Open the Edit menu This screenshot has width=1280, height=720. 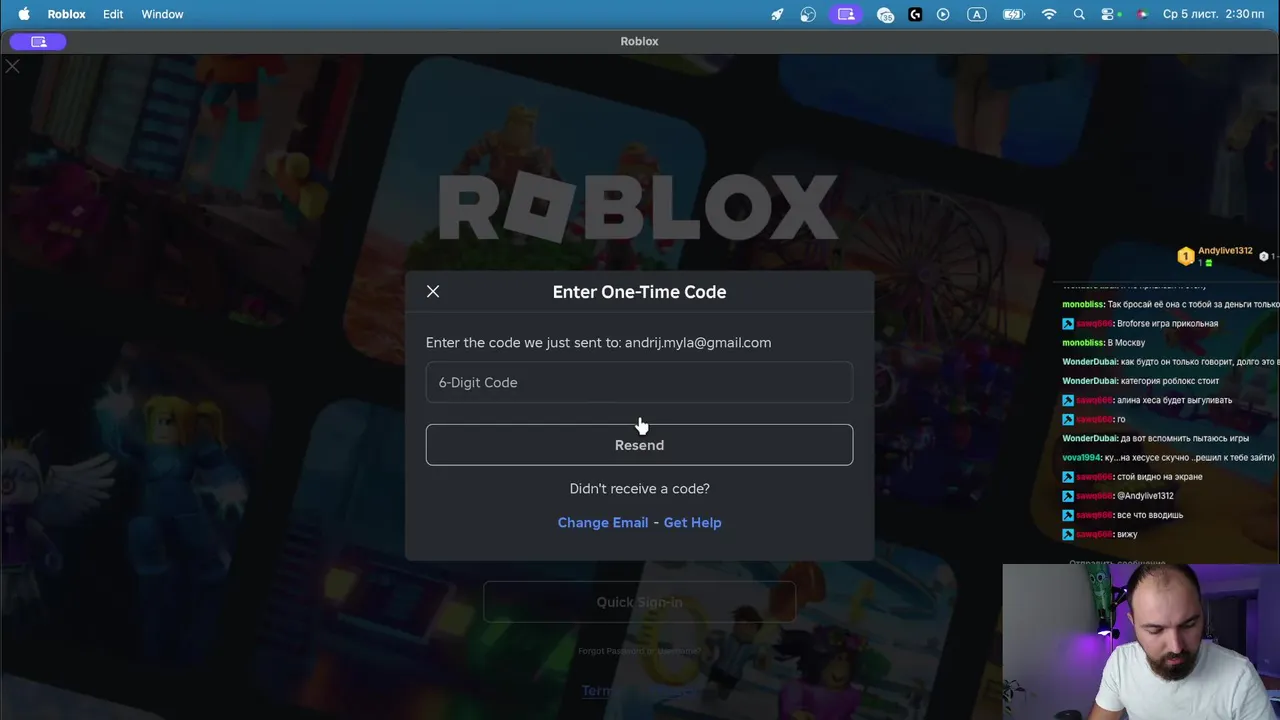tap(113, 14)
